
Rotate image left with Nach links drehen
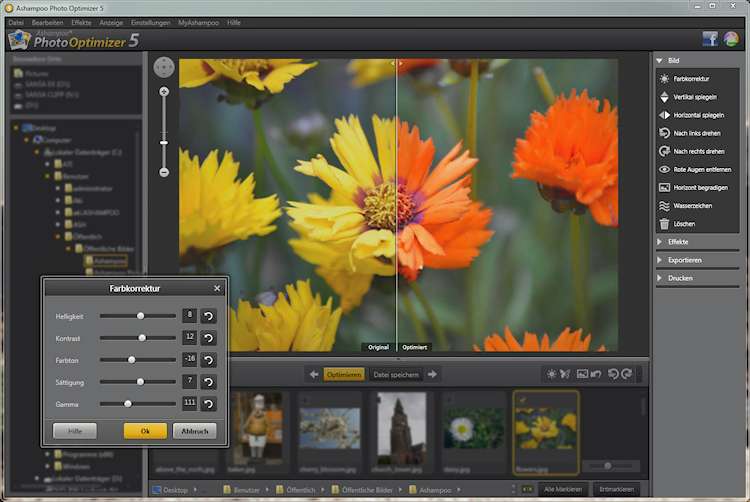pyautogui.click(x=664, y=133)
